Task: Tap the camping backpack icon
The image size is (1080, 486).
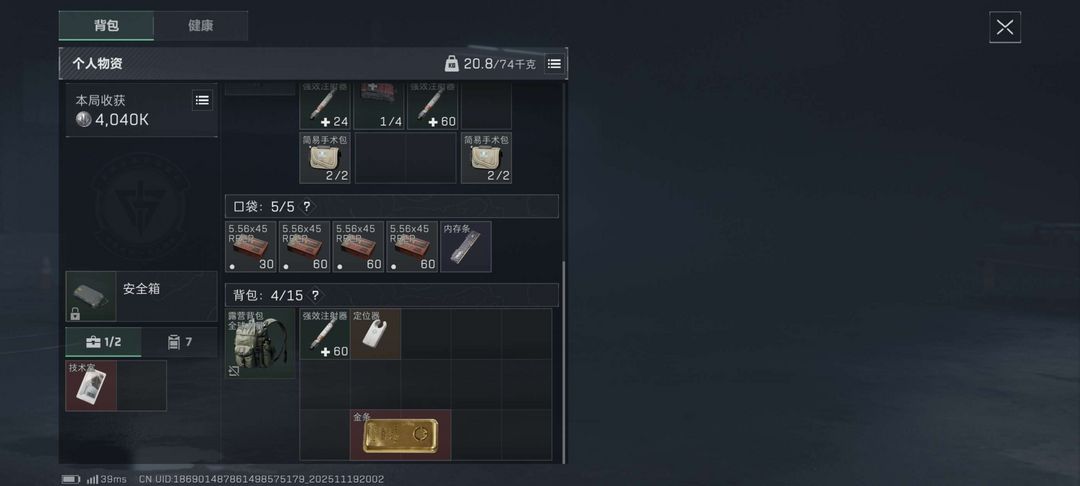Action: pos(260,344)
